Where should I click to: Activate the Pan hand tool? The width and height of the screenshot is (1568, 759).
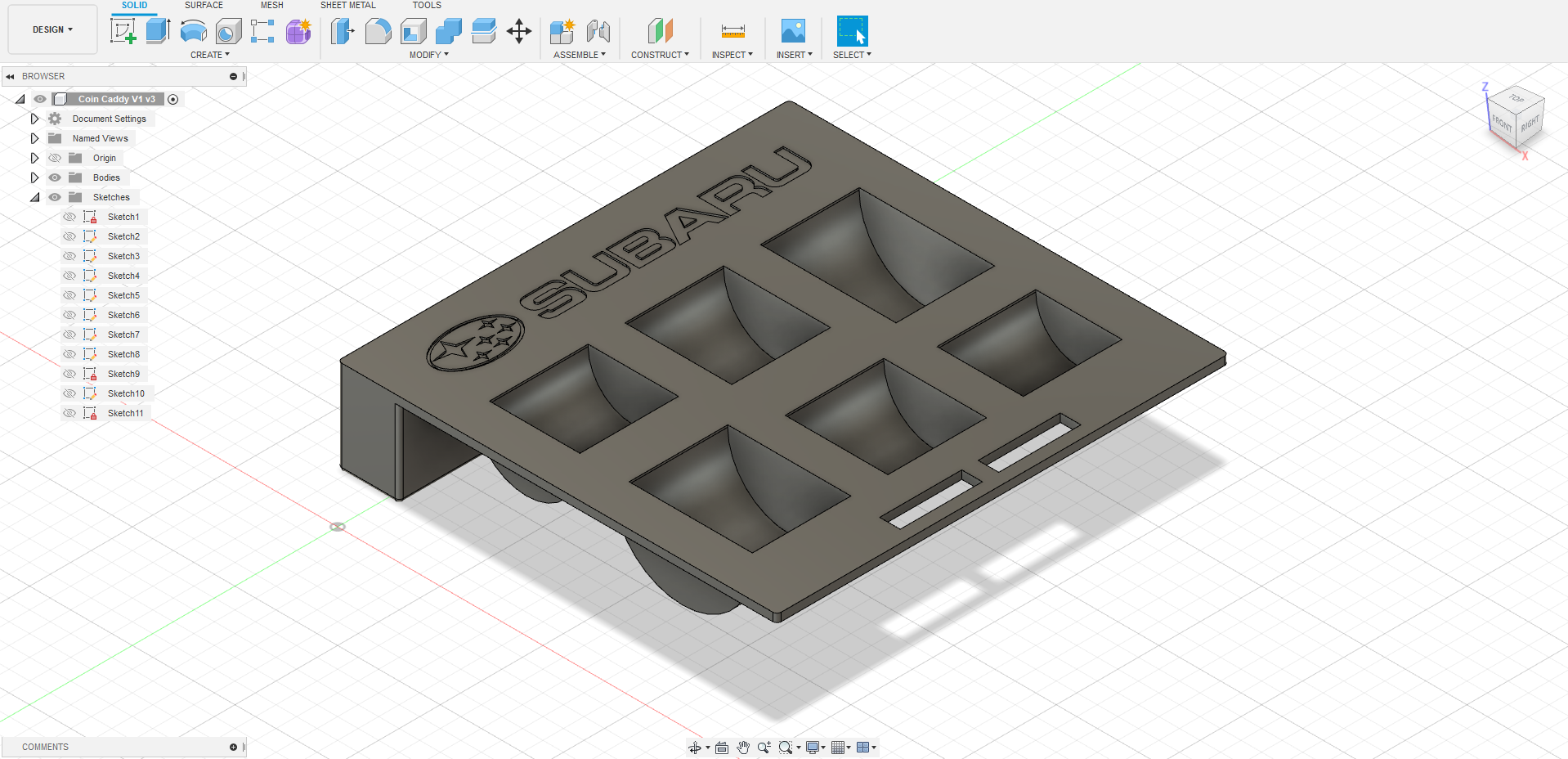[743, 748]
